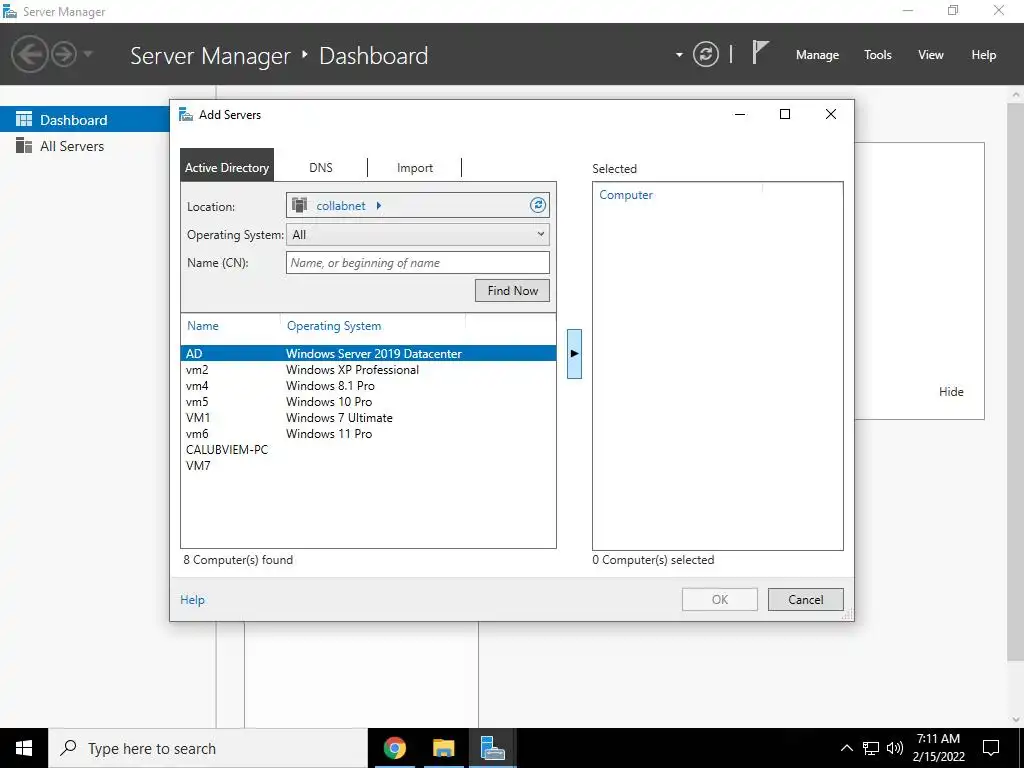The width and height of the screenshot is (1024, 768).
Task: Show hidden system tray icons
Action: point(846,748)
